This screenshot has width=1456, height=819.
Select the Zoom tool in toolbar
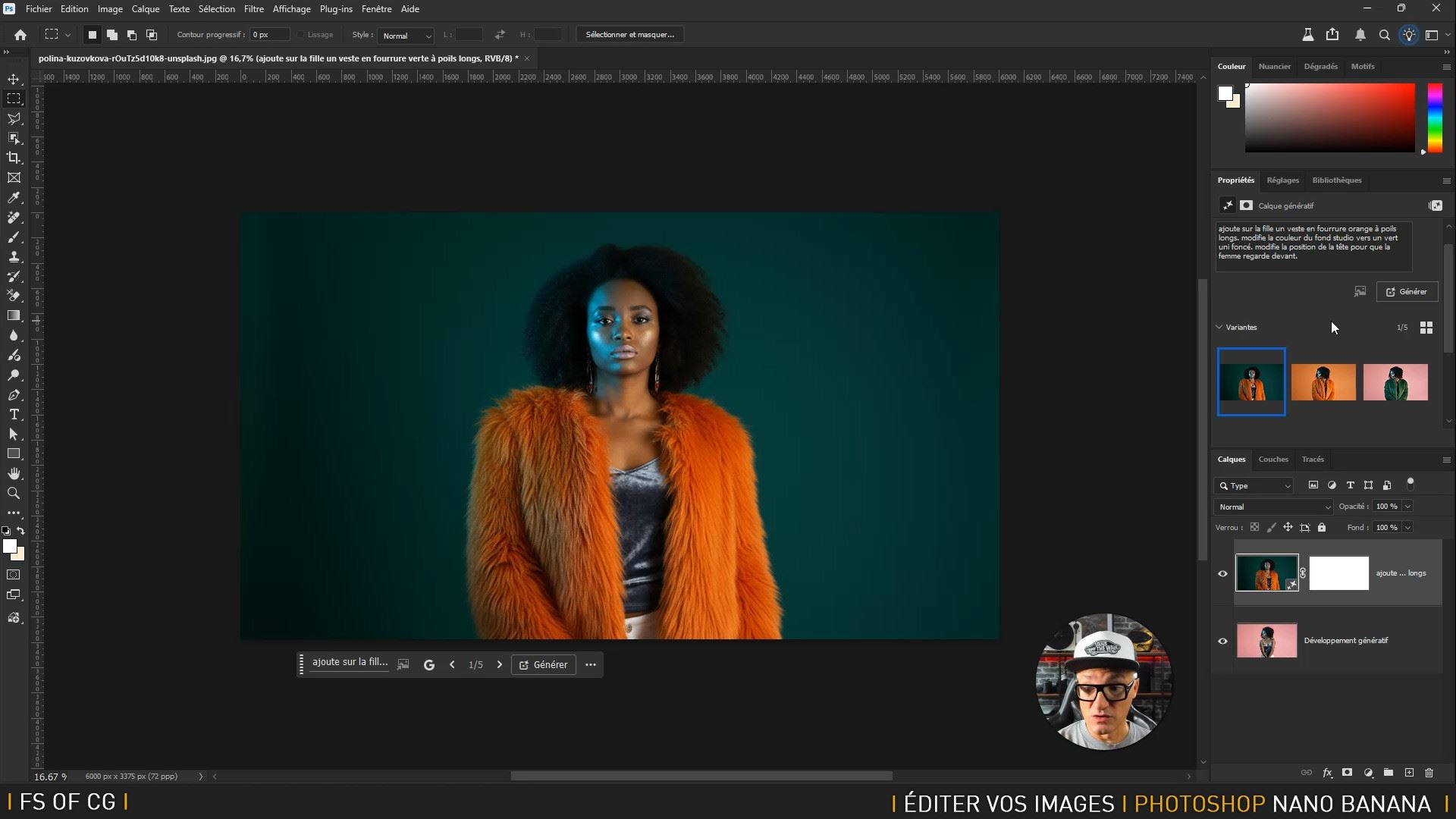[14, 493]
